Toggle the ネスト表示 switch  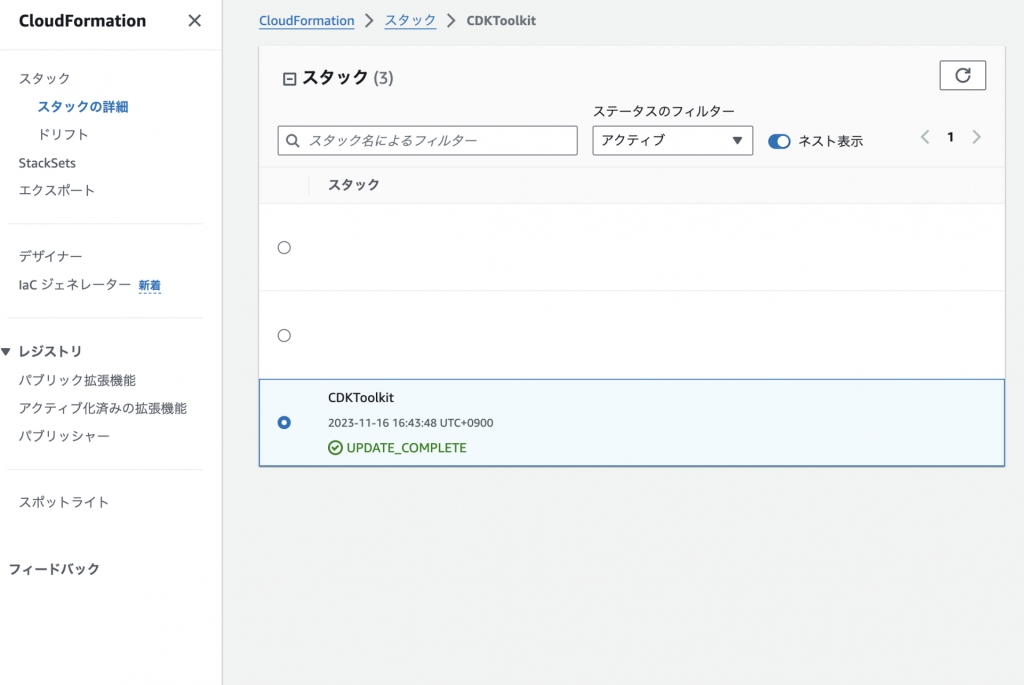coord(779,141)
